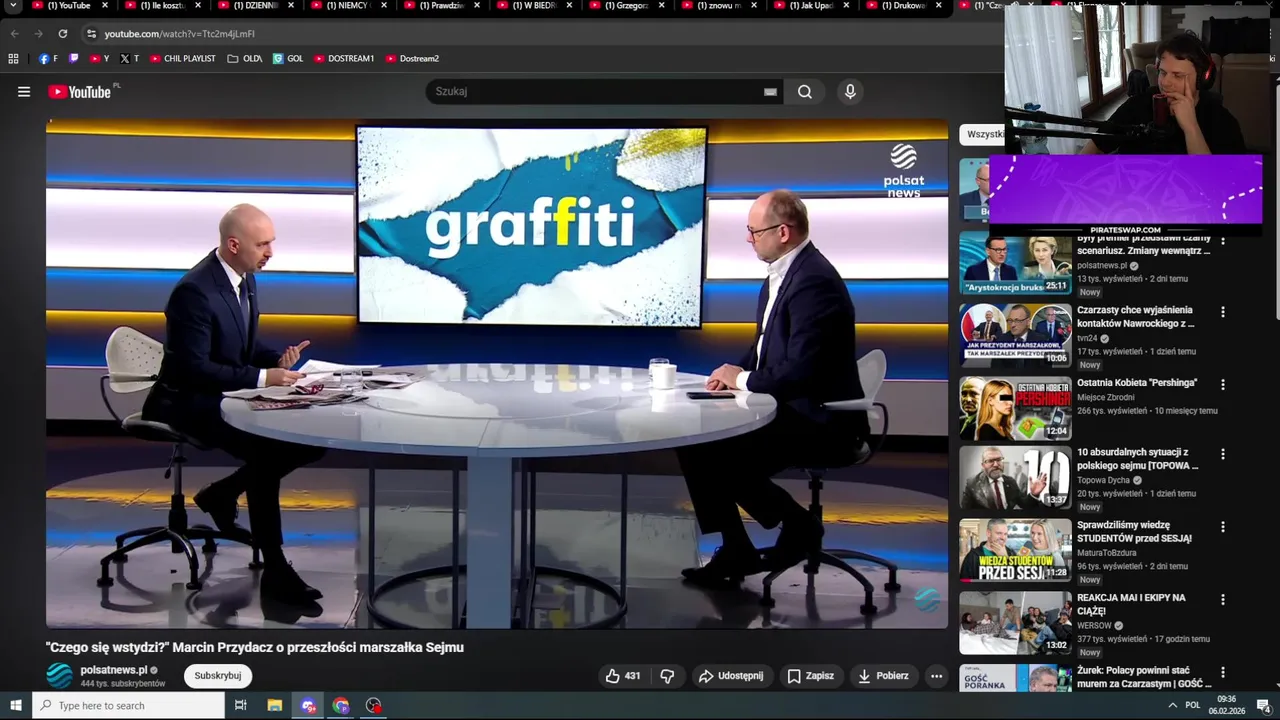Open options for the 'Były premier' video
This screenshot has width=1280, height=720.
tap(1222, 240)
